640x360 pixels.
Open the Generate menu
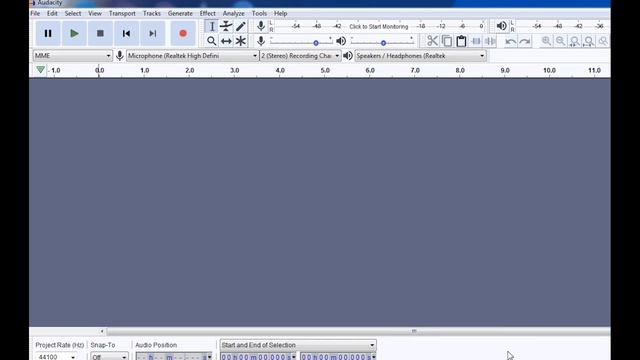pos(180,13)
